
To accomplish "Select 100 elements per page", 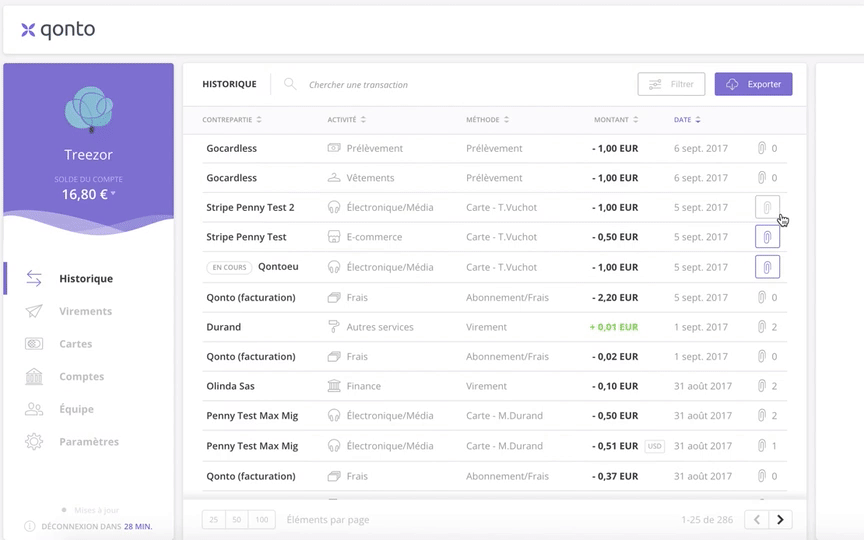I will (262, 520).
